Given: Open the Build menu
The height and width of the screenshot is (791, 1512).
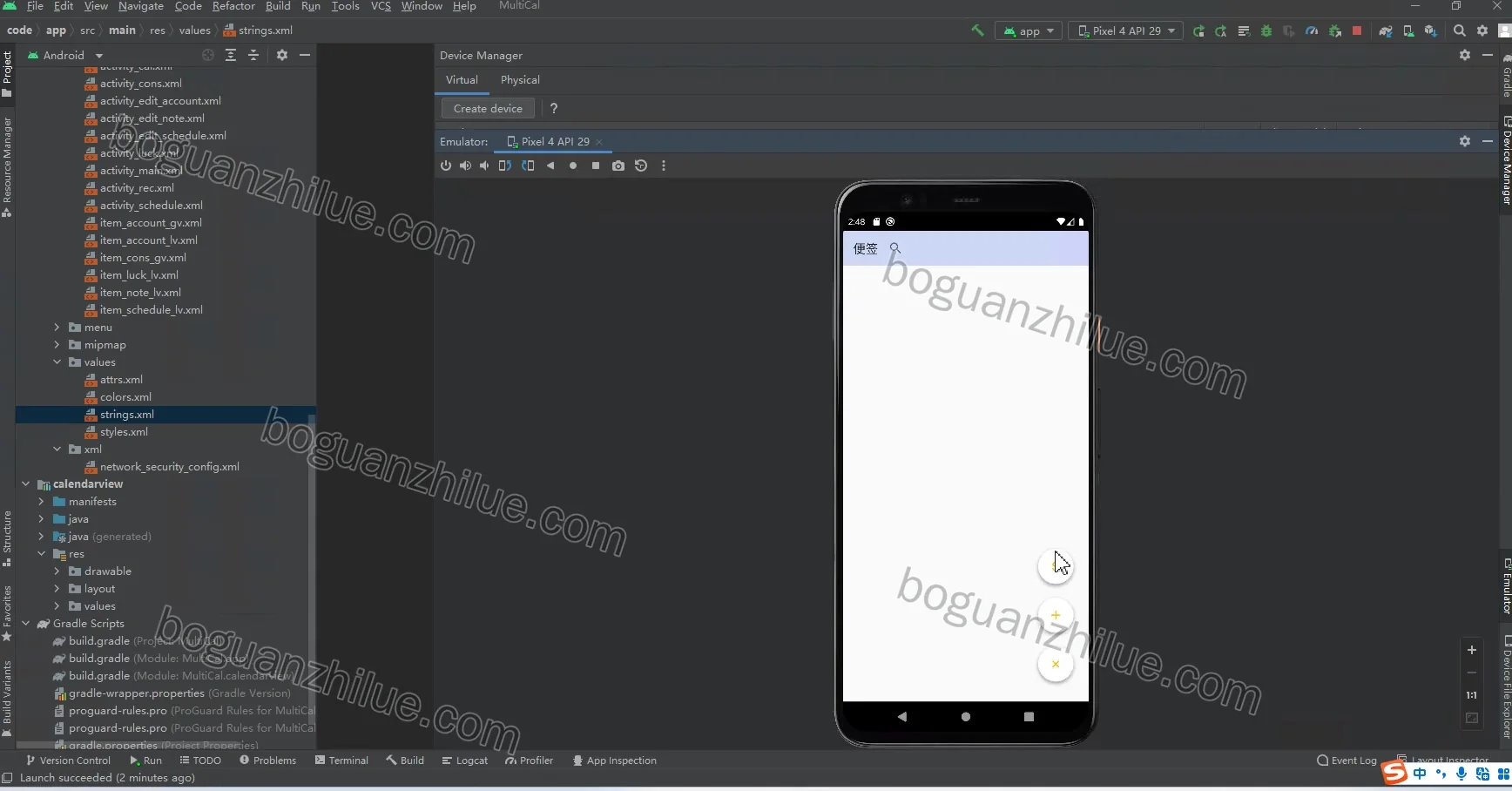Looking at the screenshot, I should coord(278,6).
